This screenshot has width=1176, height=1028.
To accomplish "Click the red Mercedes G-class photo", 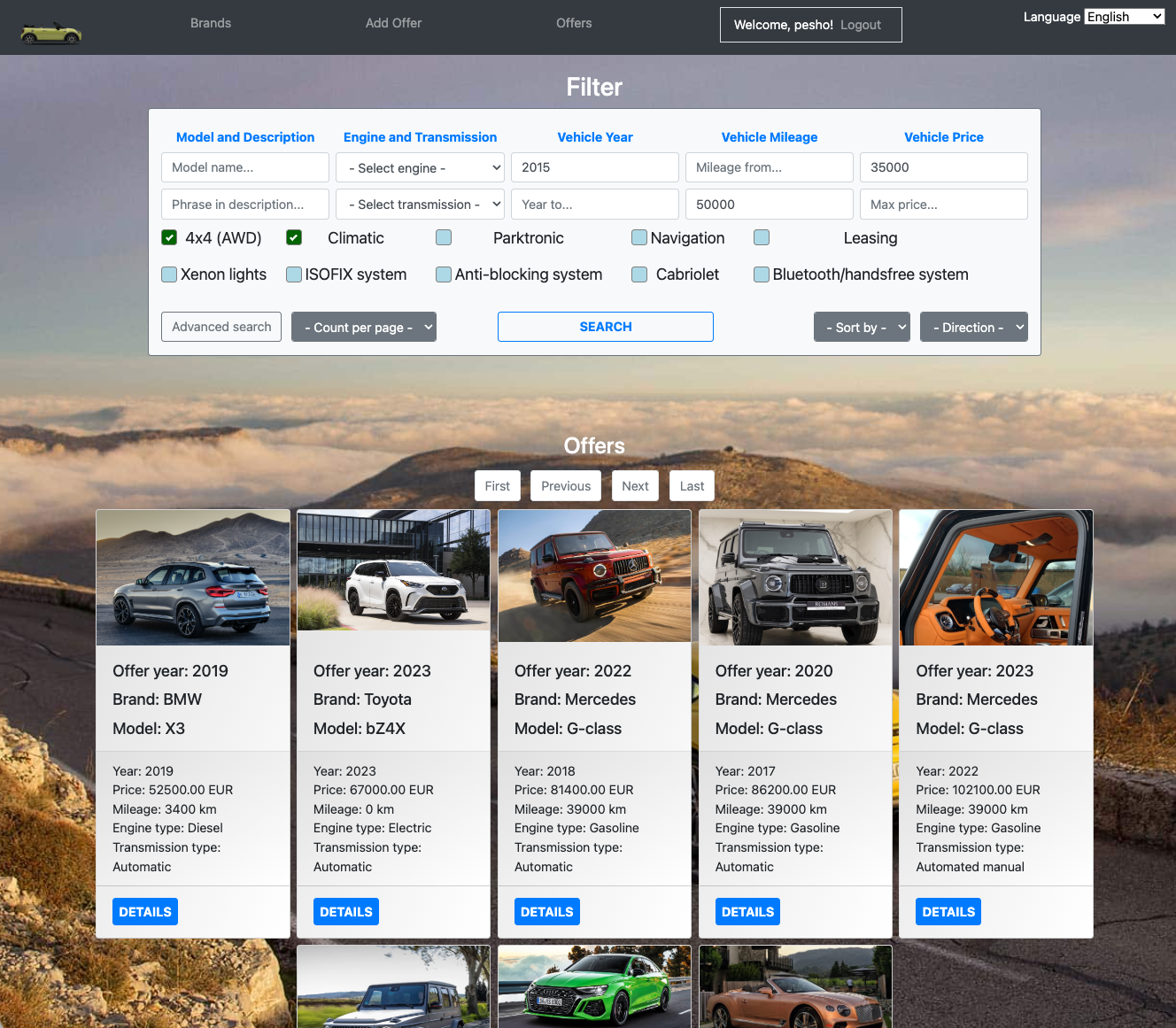I will pyautogui.click(x=594, y=576).
